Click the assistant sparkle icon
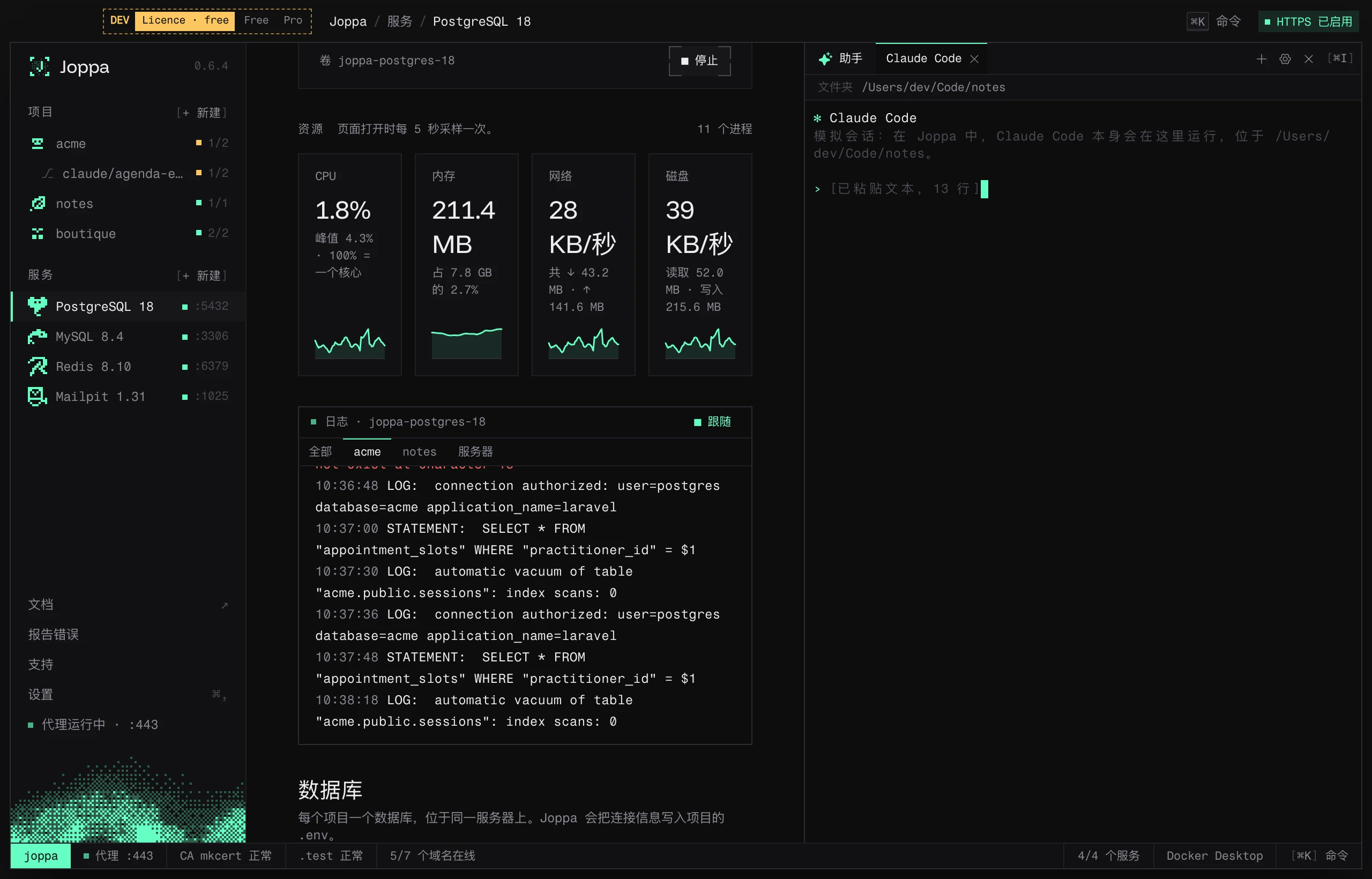Screen dimensions: 1372x879 [x=825, y=59]
